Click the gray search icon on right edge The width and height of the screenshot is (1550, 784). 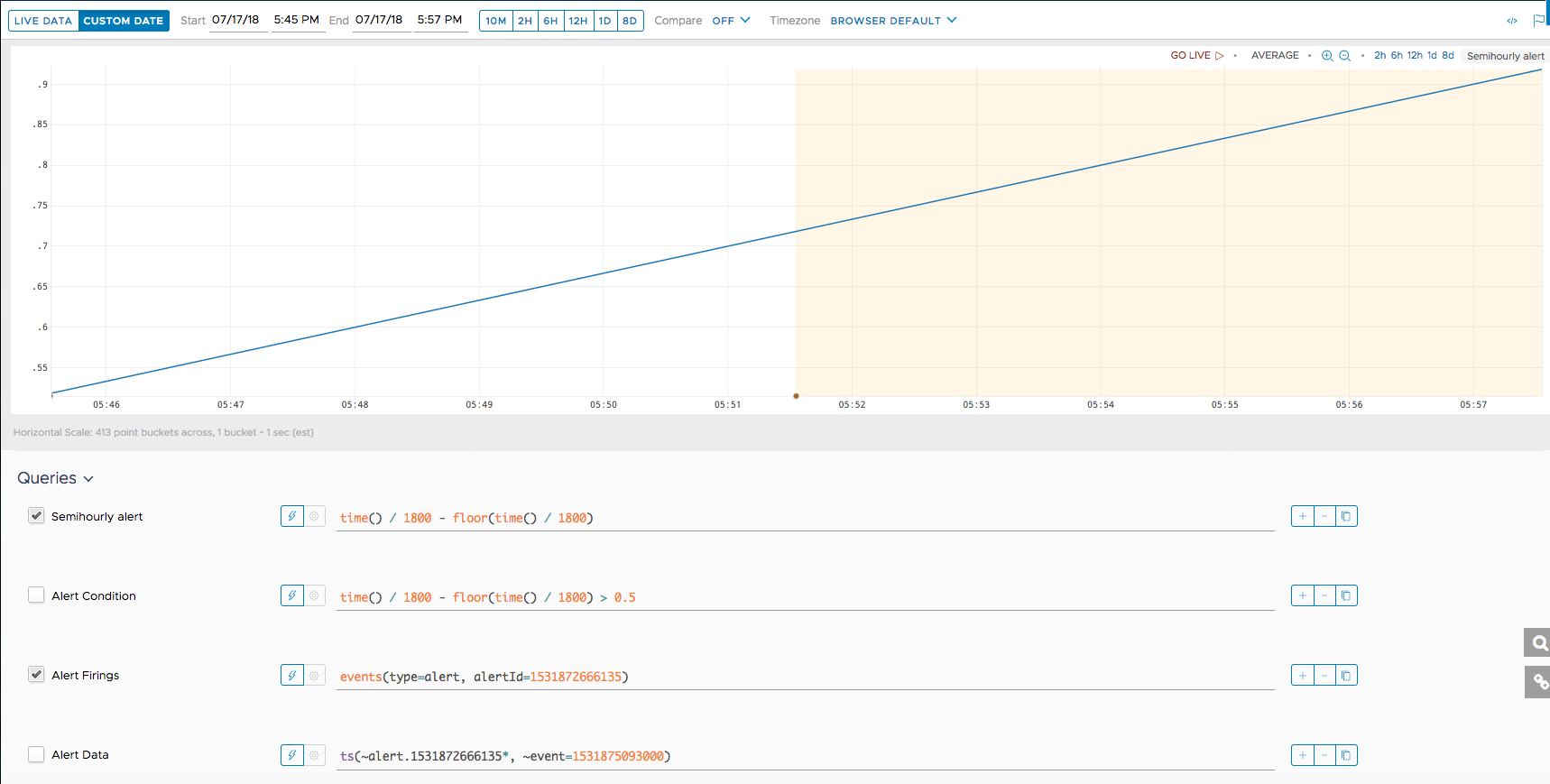click(x=1539, y=642)
